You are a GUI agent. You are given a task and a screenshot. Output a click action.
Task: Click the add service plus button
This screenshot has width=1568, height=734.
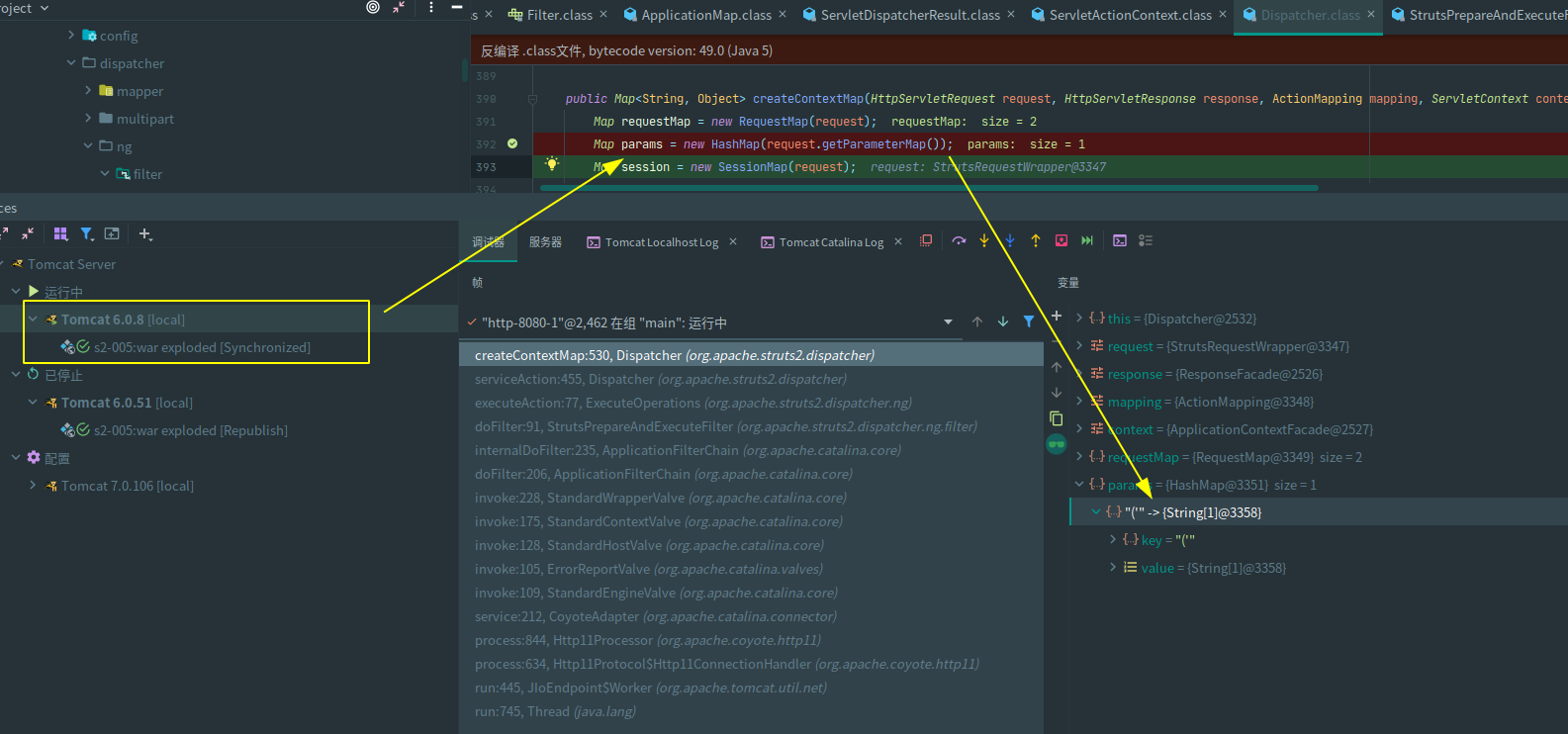(145, 234)
